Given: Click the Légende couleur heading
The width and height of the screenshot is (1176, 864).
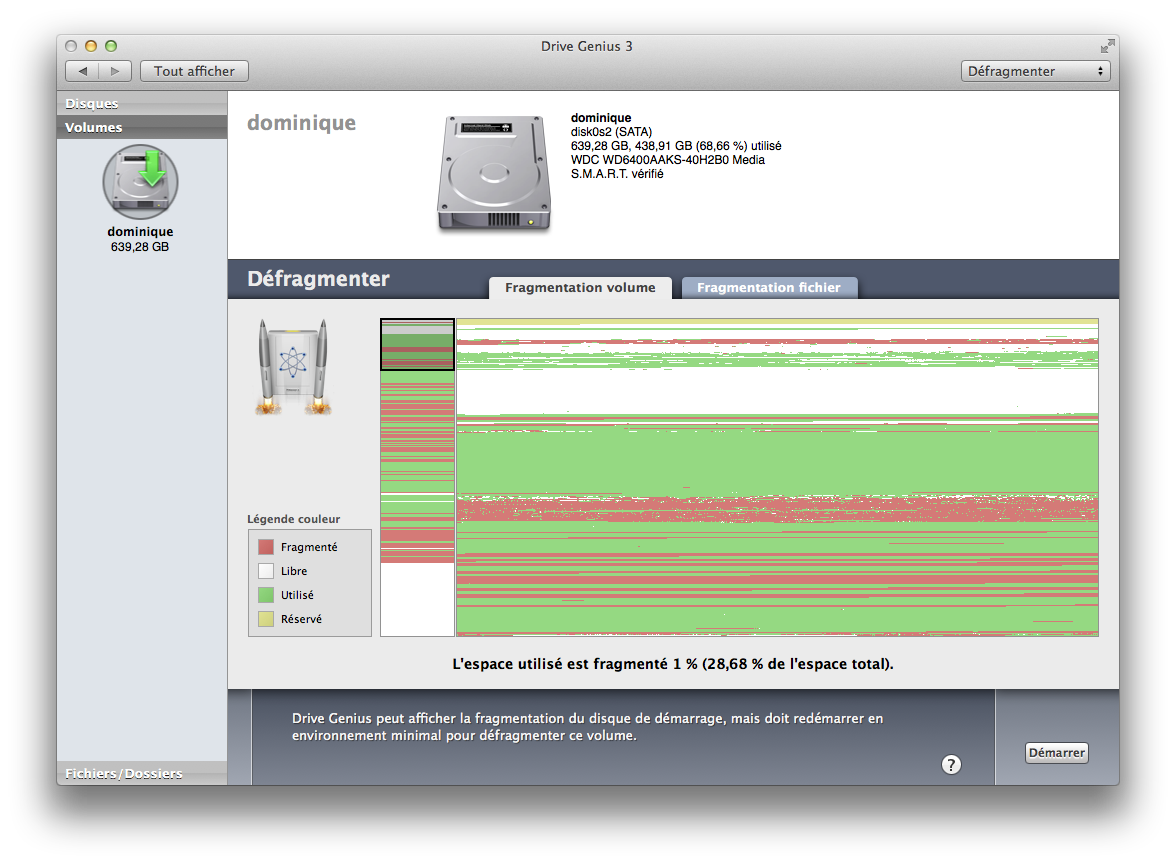Looking at the screenshot, I should click(x=293, y=519).
